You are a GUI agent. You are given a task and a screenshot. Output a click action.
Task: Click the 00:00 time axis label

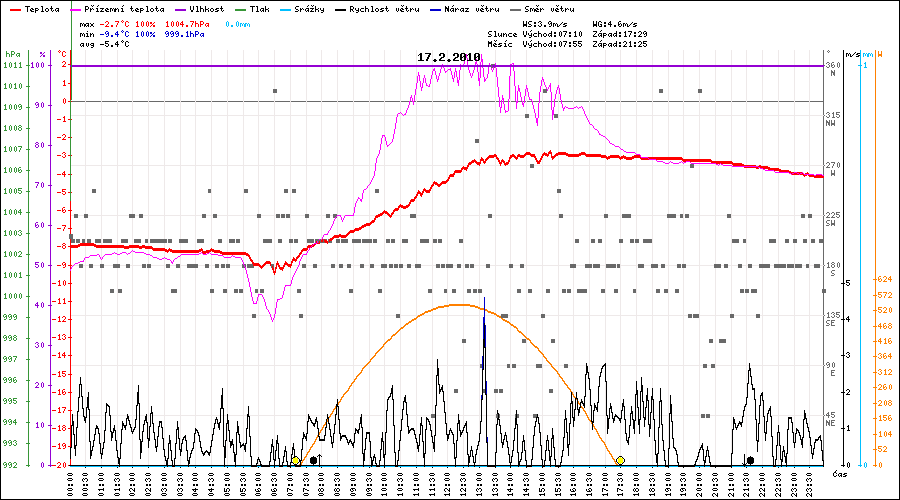(71, 483)
